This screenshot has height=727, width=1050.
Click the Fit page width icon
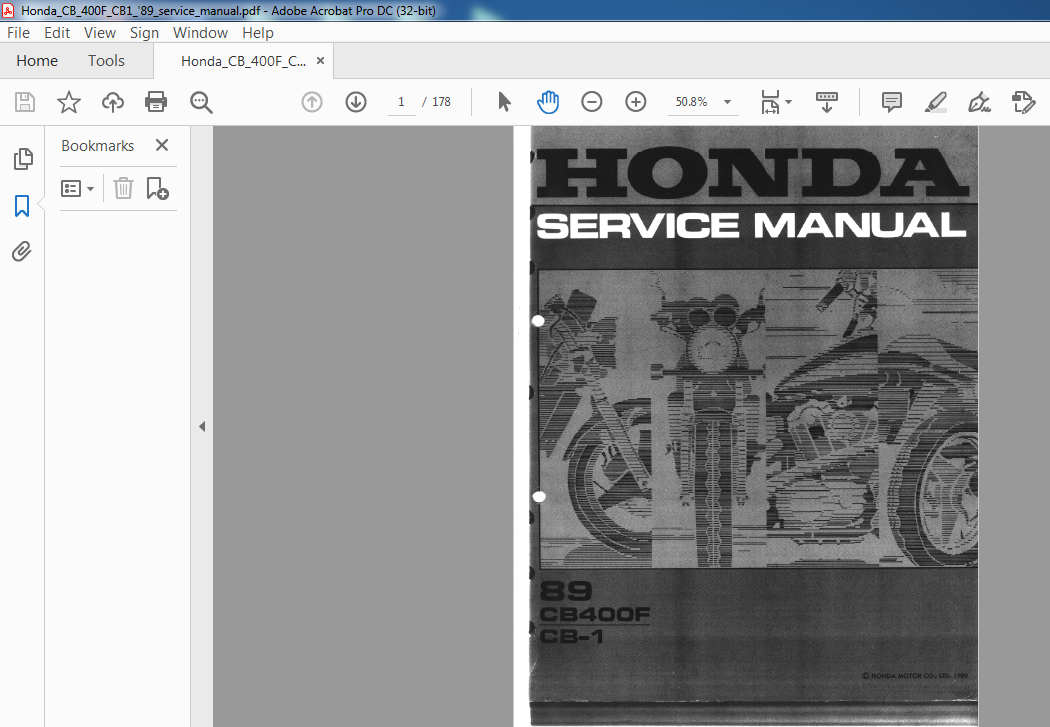coord(770,102)
